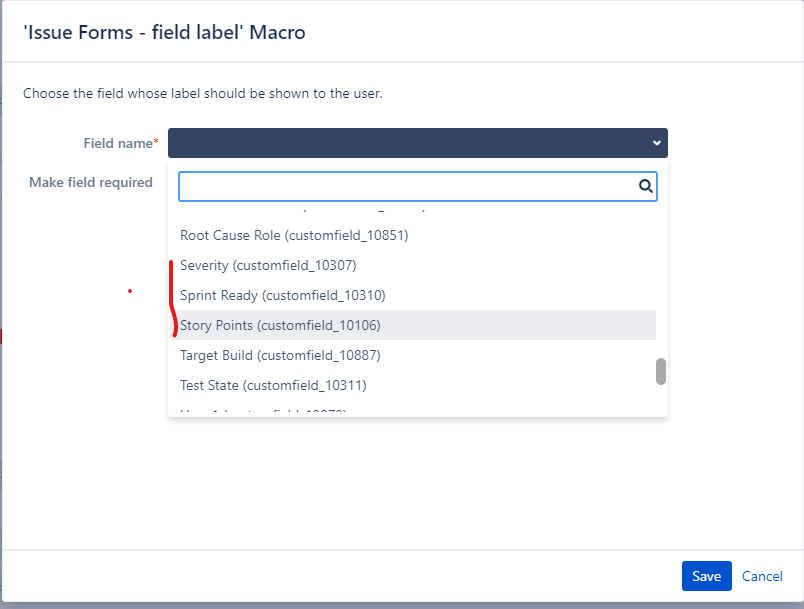Viewport: 804px width, 609px height.
Task: Click the Cancel link
Action: coord(762,576)
